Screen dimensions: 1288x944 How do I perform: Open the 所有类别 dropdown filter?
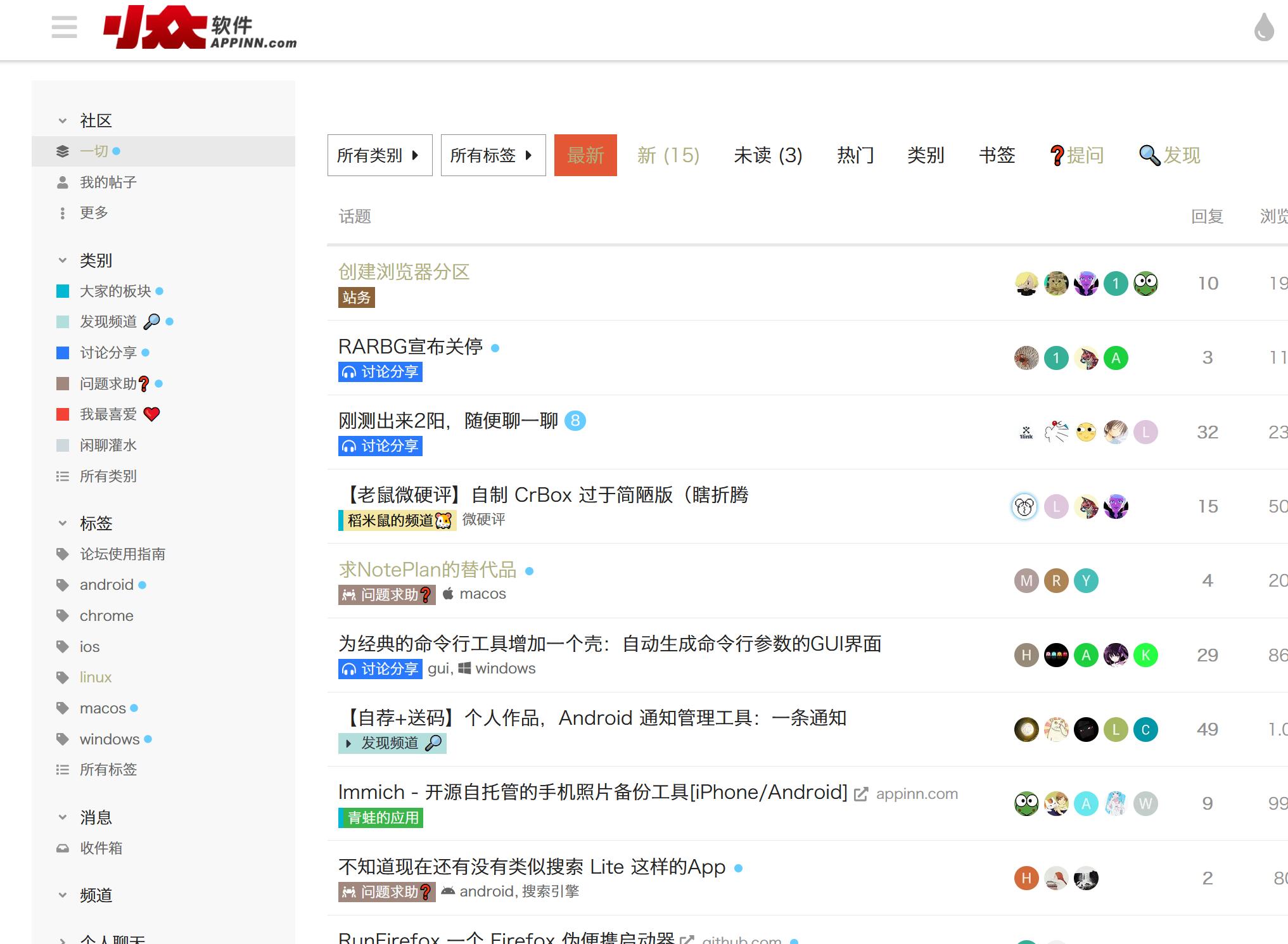379,155
